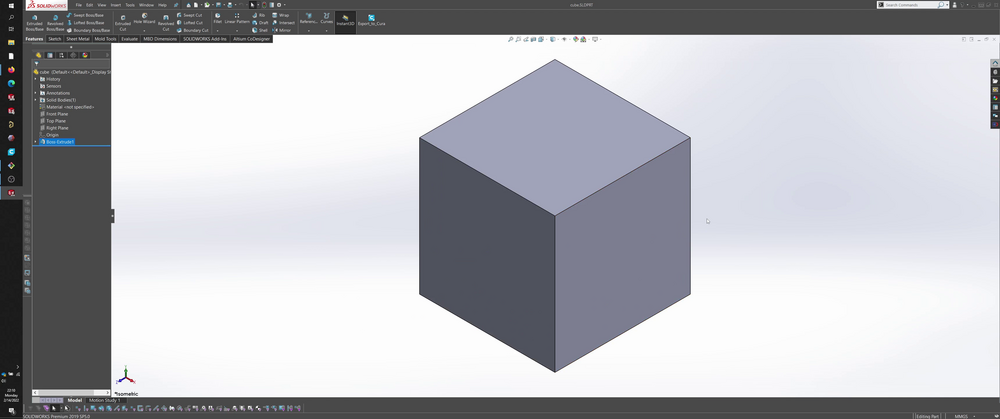Image resolution: width=1000 pixels, height=419 pixels.
Task: Select the Extruded Cut tool
Action: 122,22
